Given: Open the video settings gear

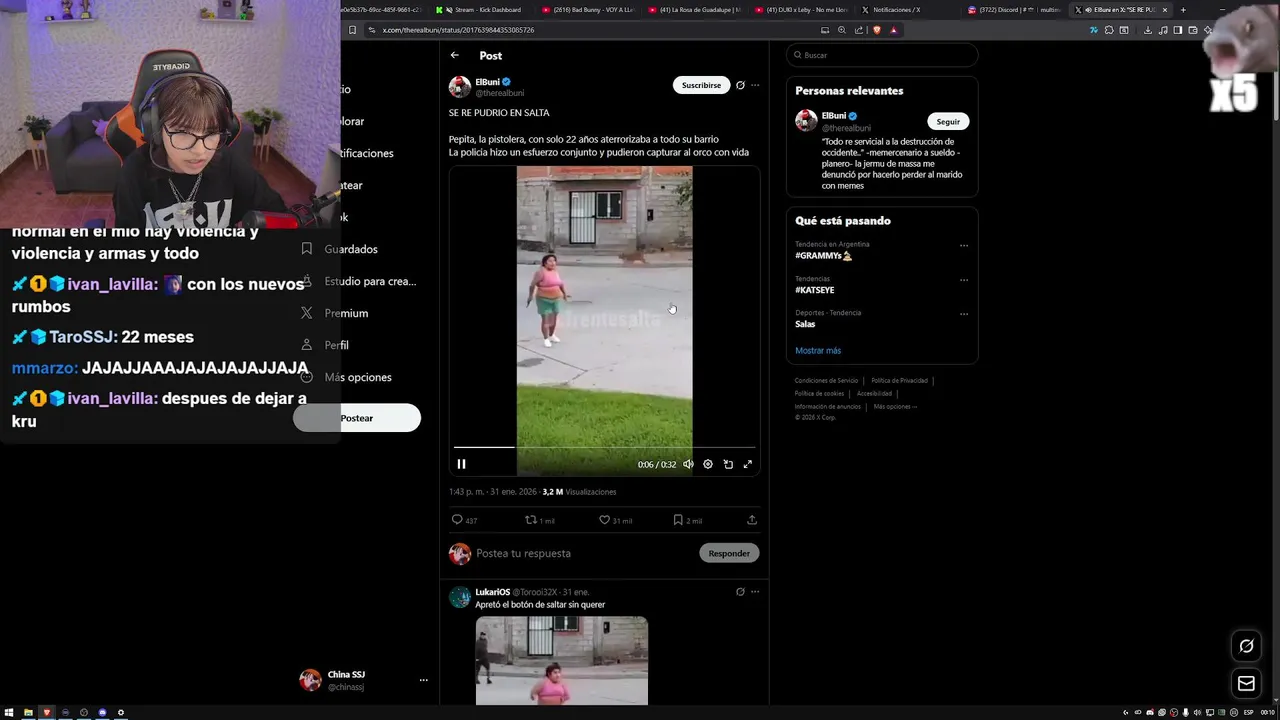Looking at the screenshot, I should pyautogui.click(x=708, y=464).
